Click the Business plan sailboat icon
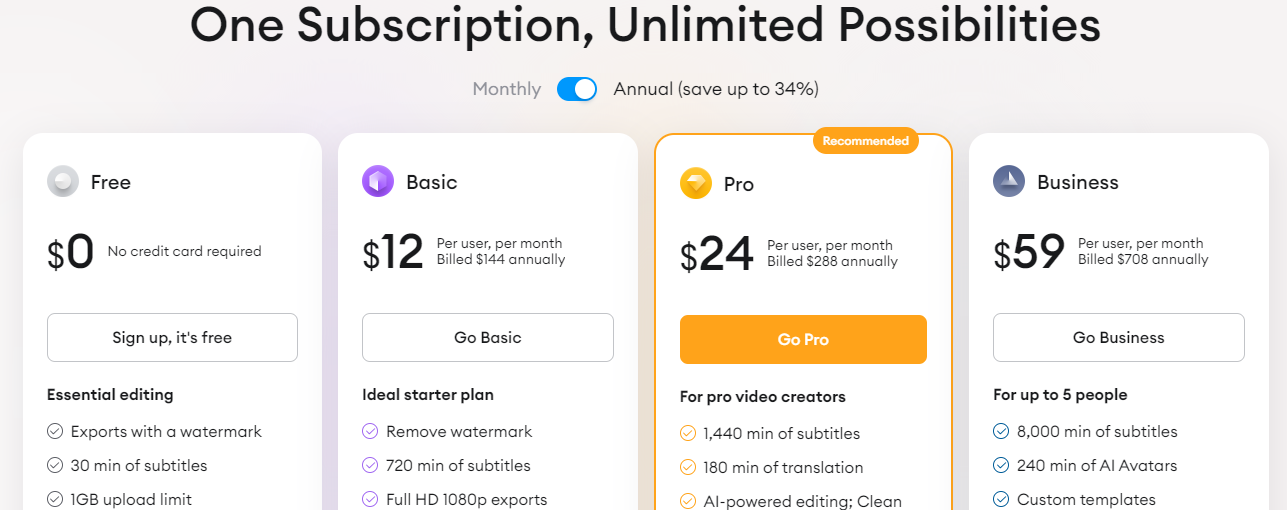The image size is (1287, 510). point(1009,182)
